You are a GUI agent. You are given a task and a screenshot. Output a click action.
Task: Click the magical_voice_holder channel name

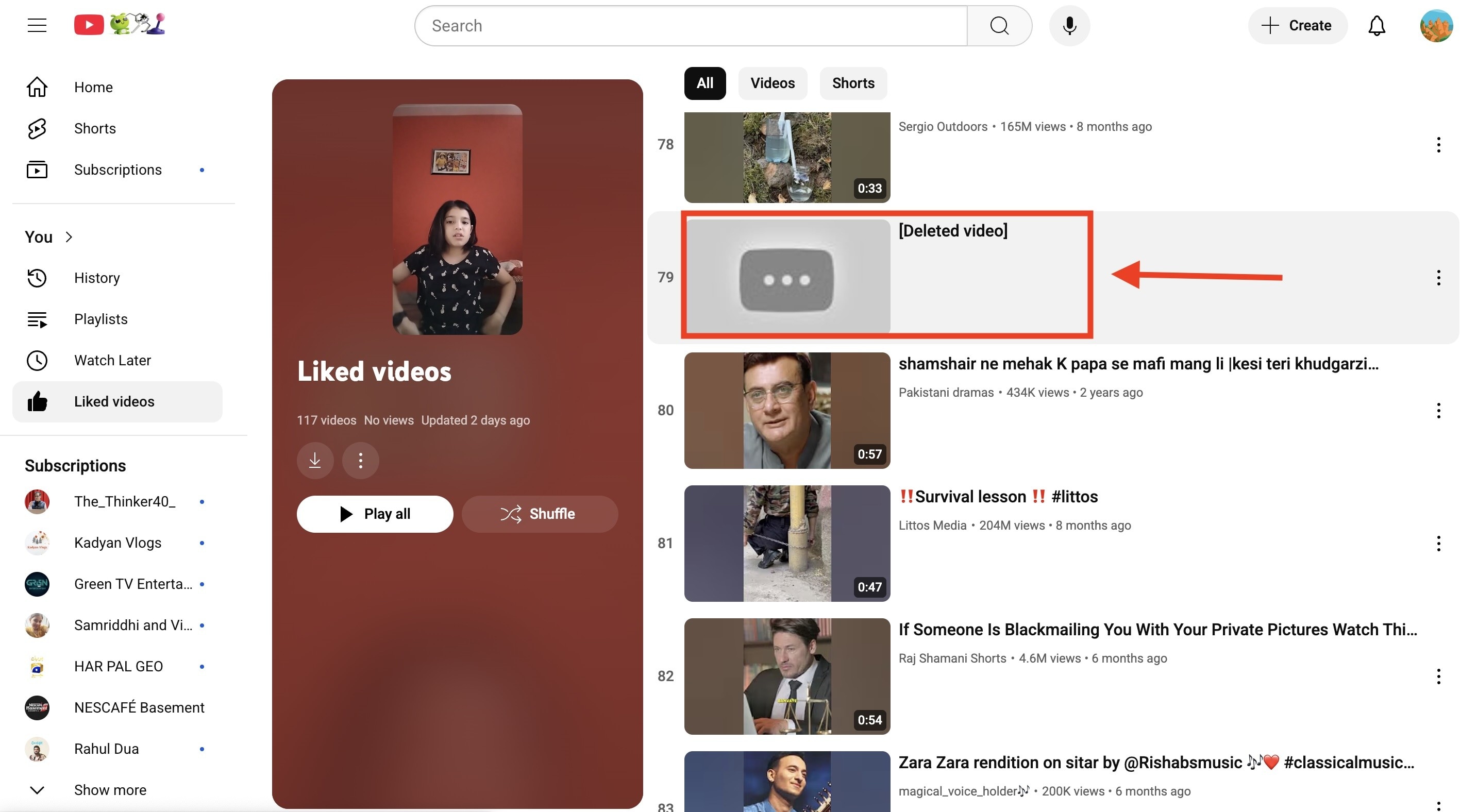(x=963, y=791)
